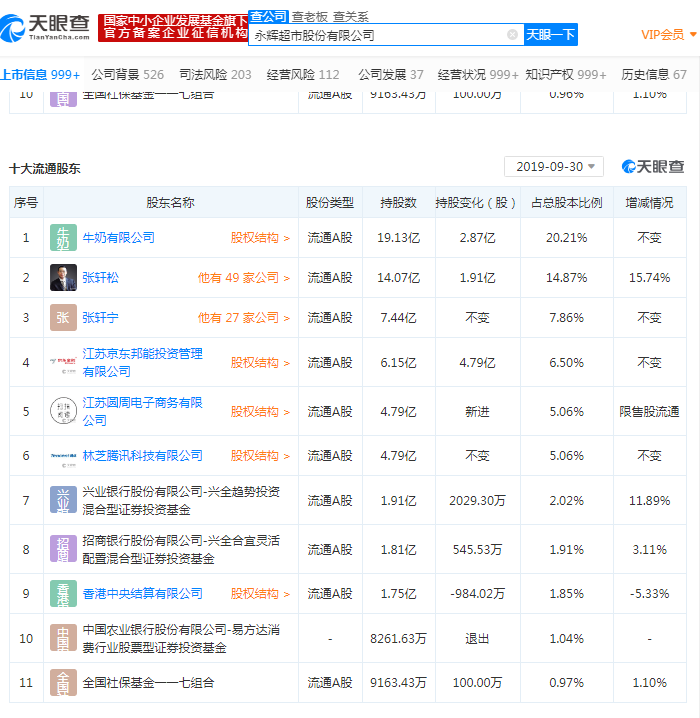Click the 持股变化（股） column header
The width and height of the screenshot is (700, 718).
pos(477,202)
